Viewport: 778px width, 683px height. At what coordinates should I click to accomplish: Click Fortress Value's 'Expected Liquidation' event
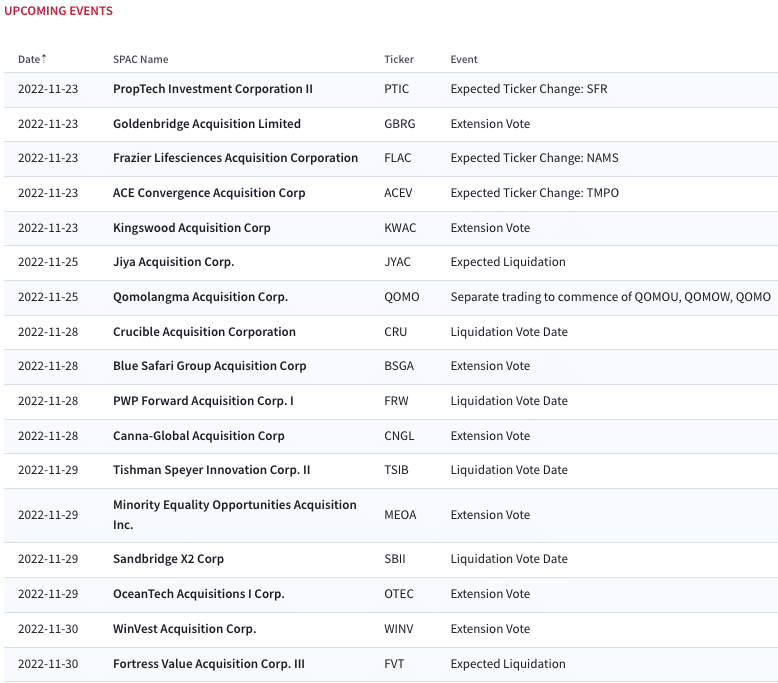pyautogui.click(x=508, y=664)
